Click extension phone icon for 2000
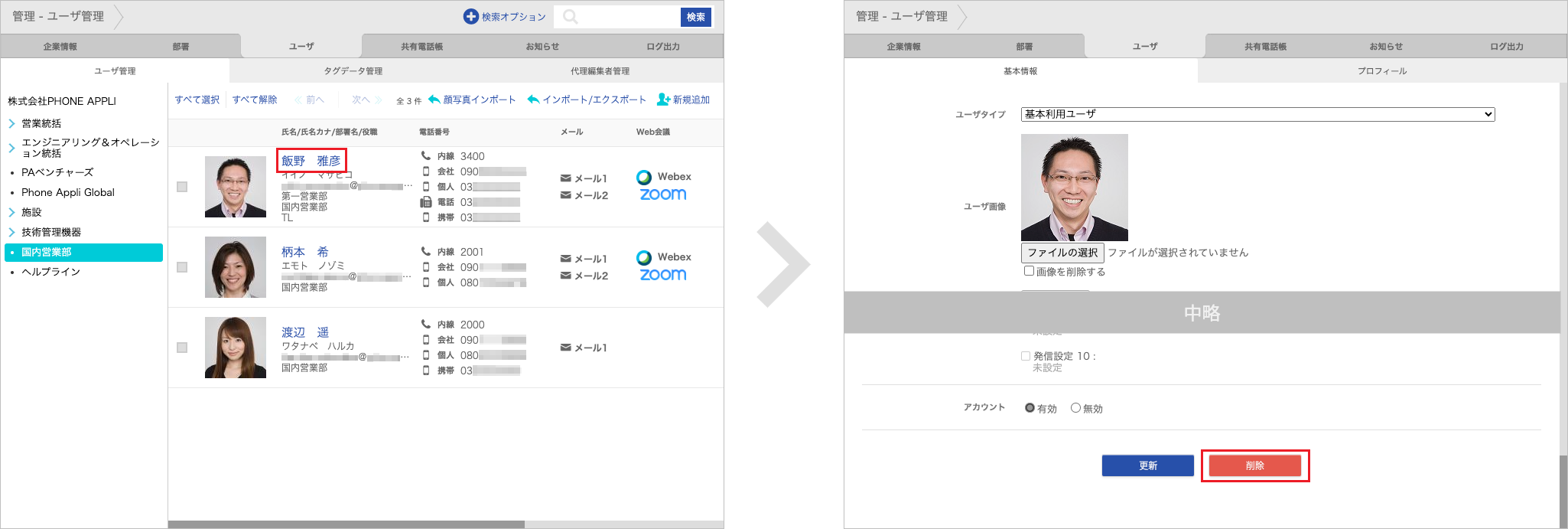The image size is (1568, 529). pyautogui.click(x=426, y=324)
